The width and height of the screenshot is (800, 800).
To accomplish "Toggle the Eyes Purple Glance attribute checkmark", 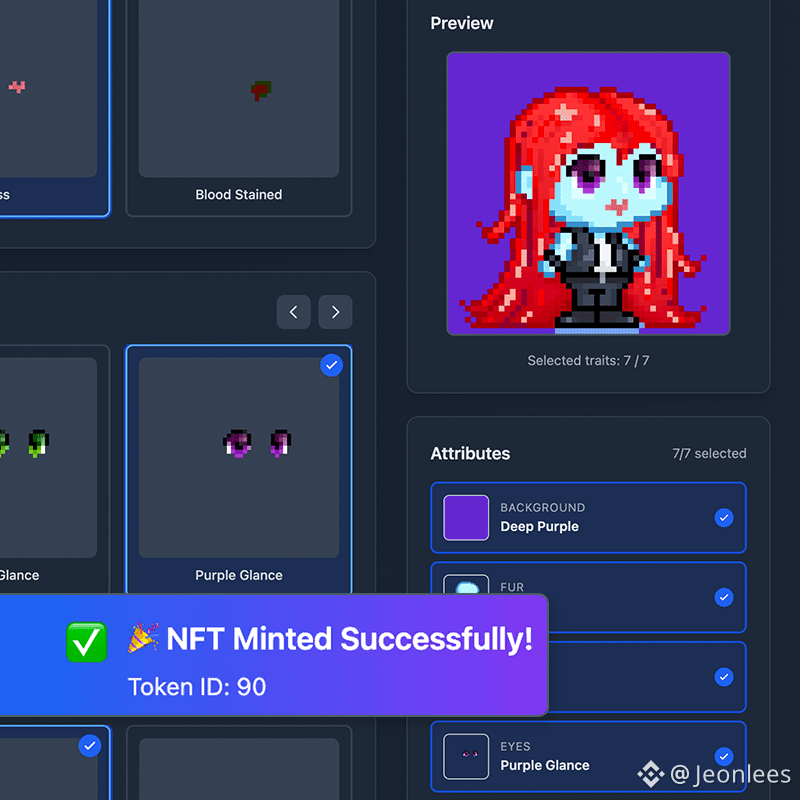I will [x=723, y=756].
